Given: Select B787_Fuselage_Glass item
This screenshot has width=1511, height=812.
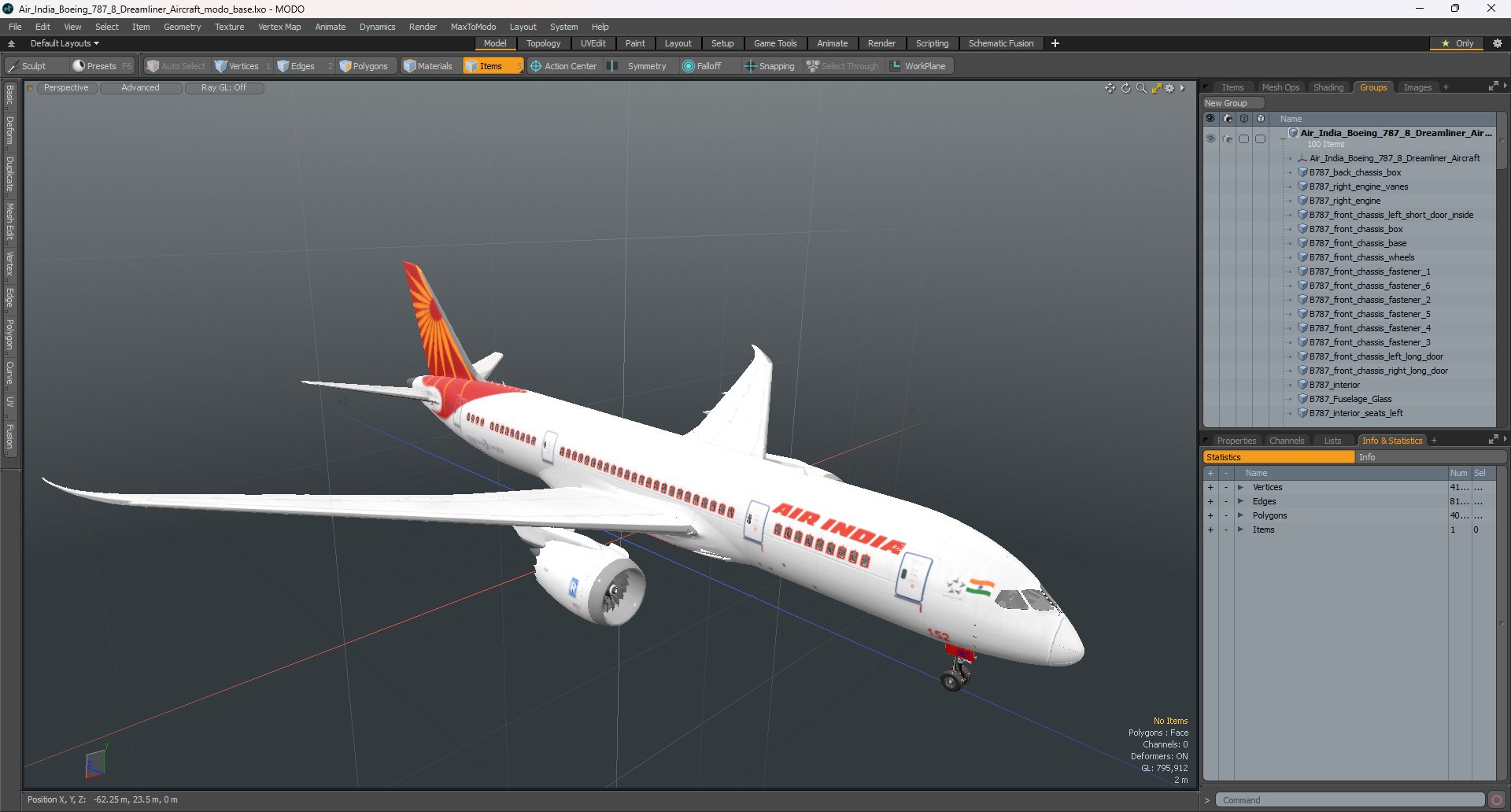Looking at the screenshot, I should tap(1350, 399).
